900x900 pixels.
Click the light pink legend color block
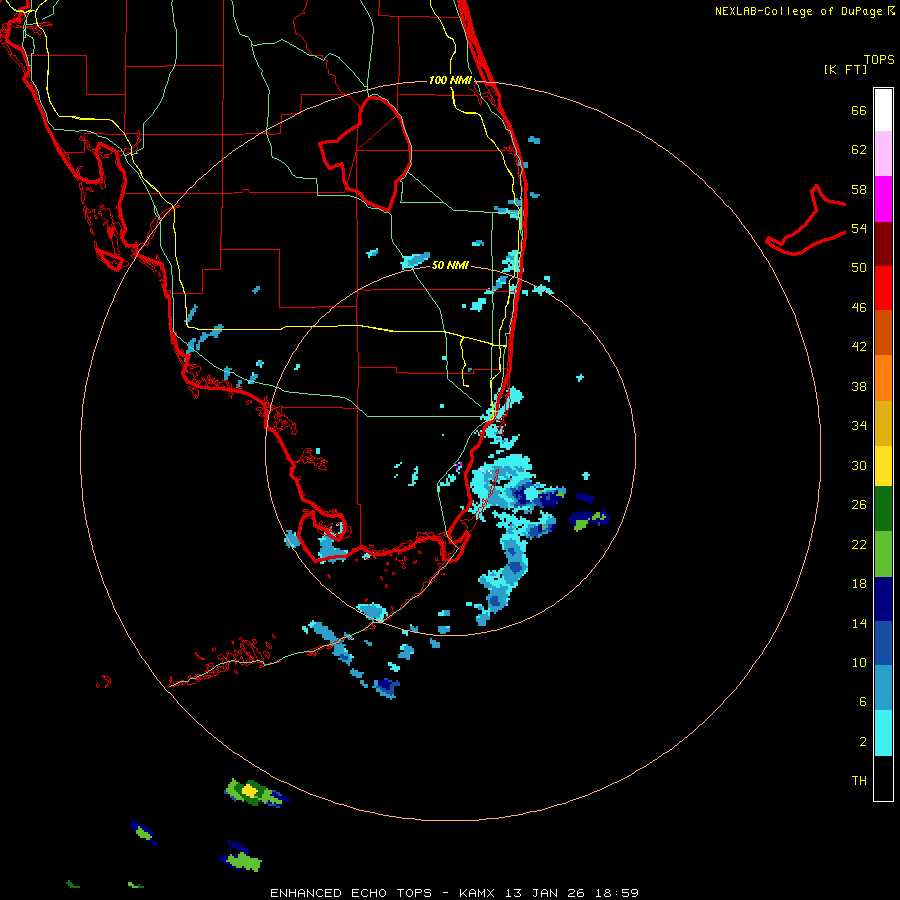[x=883, y=154]
